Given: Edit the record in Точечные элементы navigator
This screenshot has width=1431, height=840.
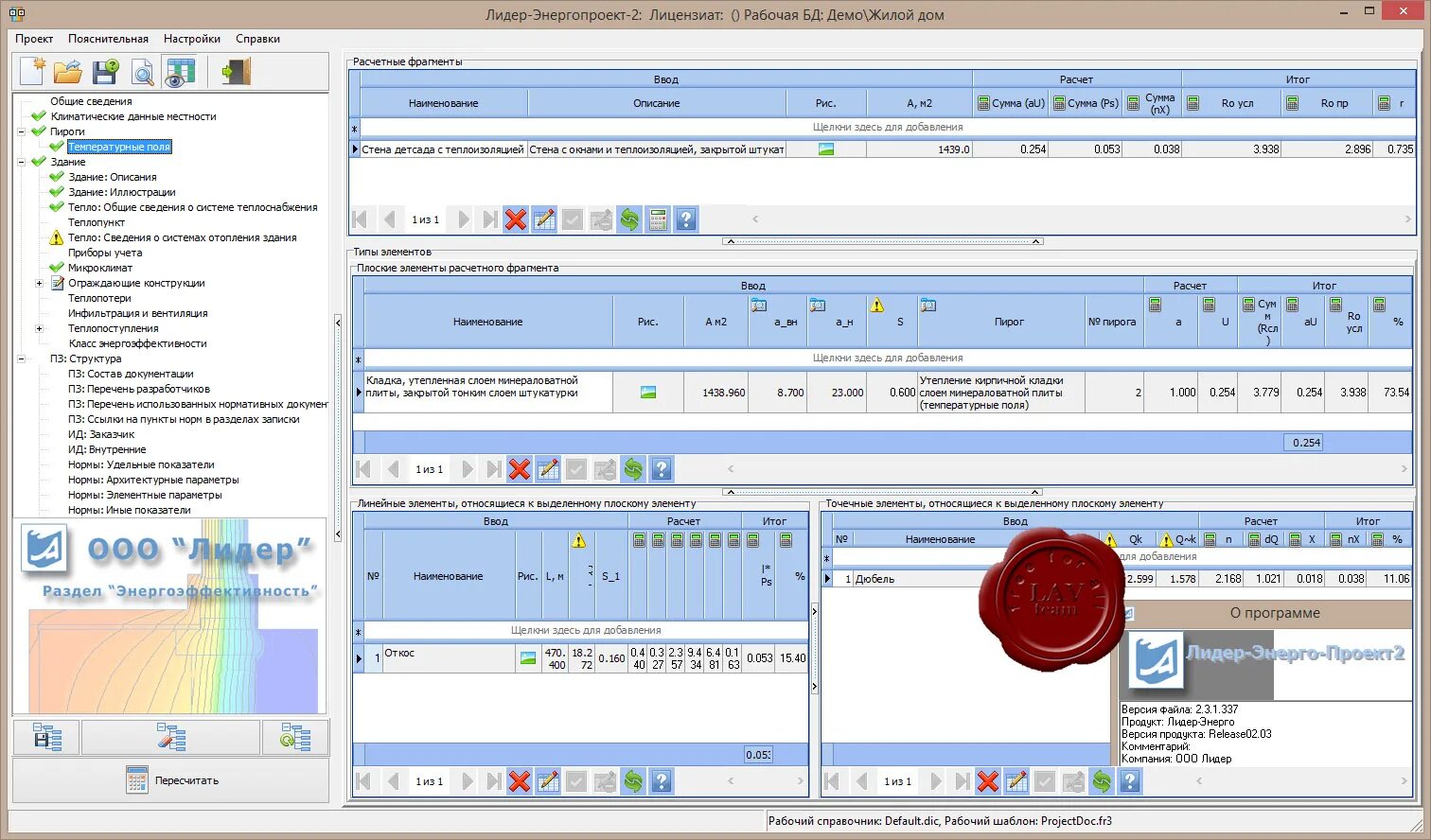Looking at the screenshot, I should pyautogui.click(x=1016, y=781).
